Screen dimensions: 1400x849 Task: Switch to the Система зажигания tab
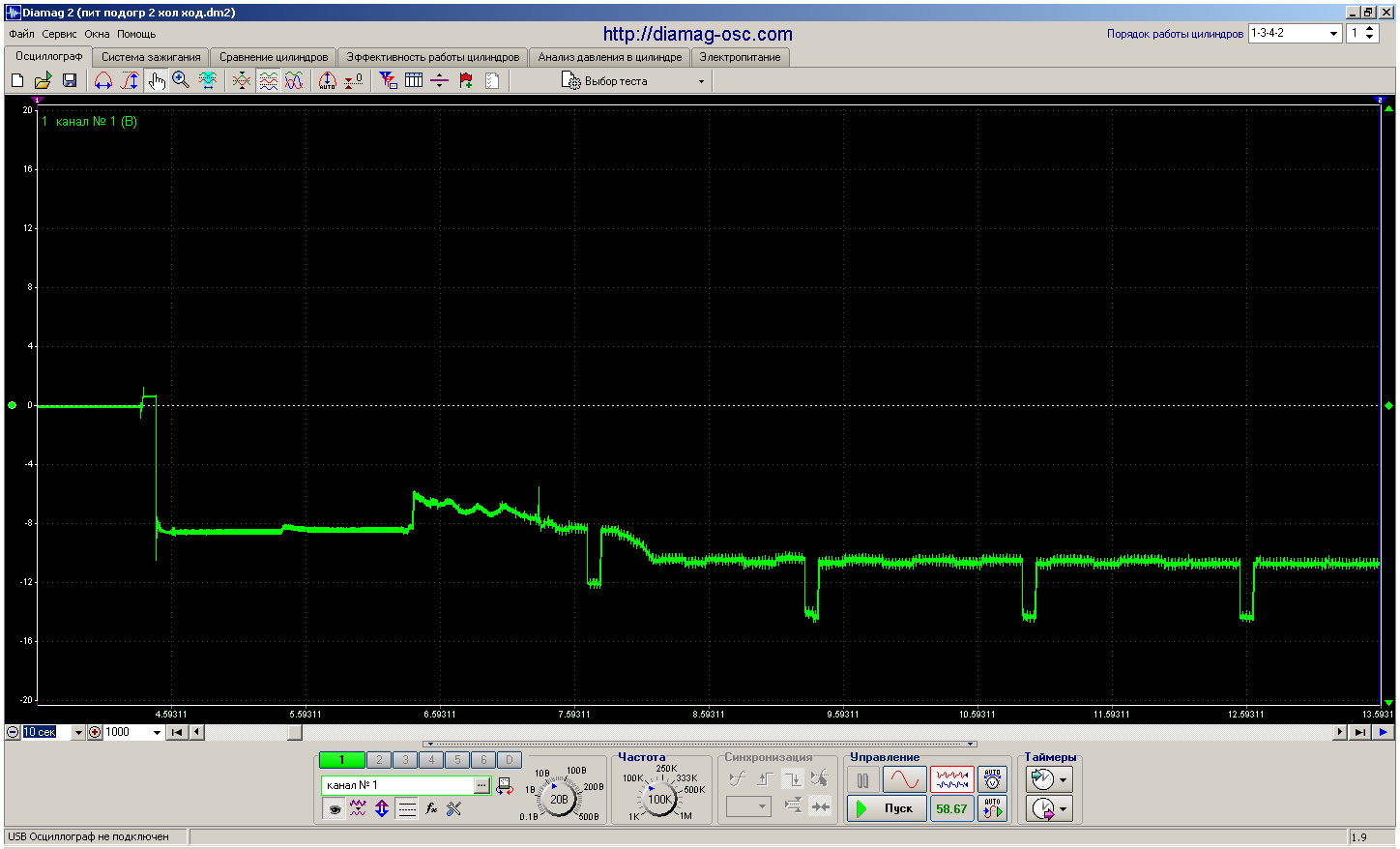coord(151,57)
